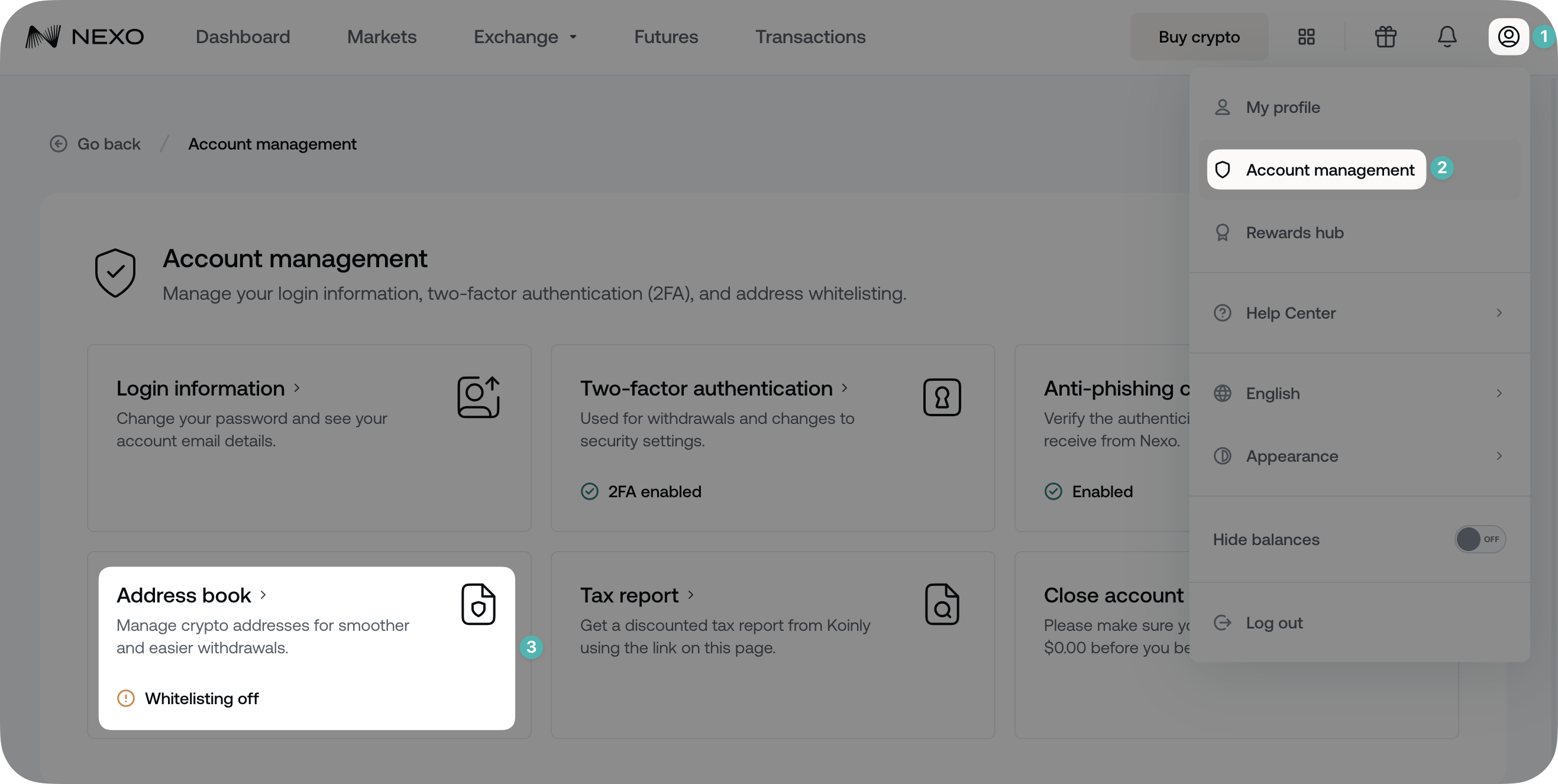The height and width of the screenshot is (784, 1558).
Task: Click the Login information profile icon
Action: pos(478,397)
